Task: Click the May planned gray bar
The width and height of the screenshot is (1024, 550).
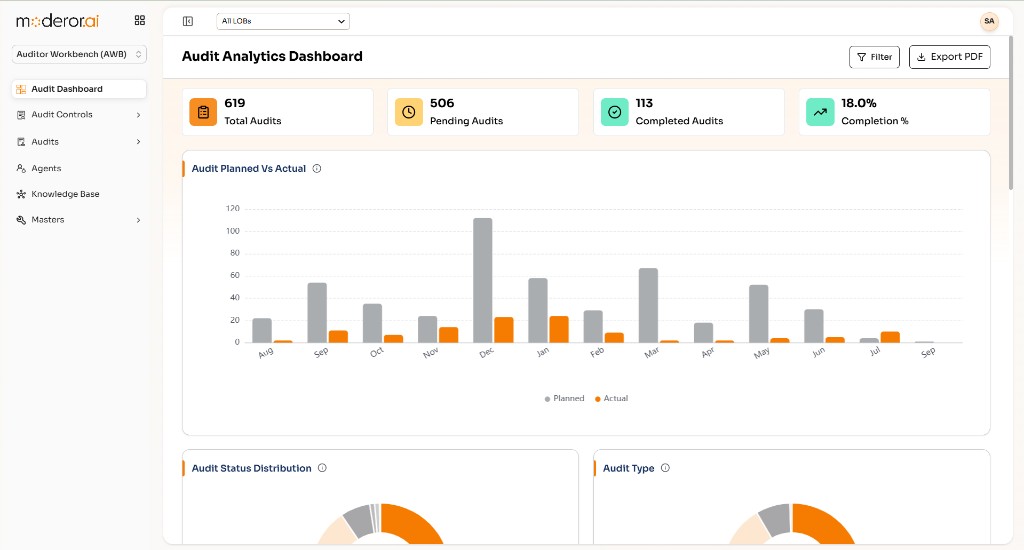Action: (759, 314)
